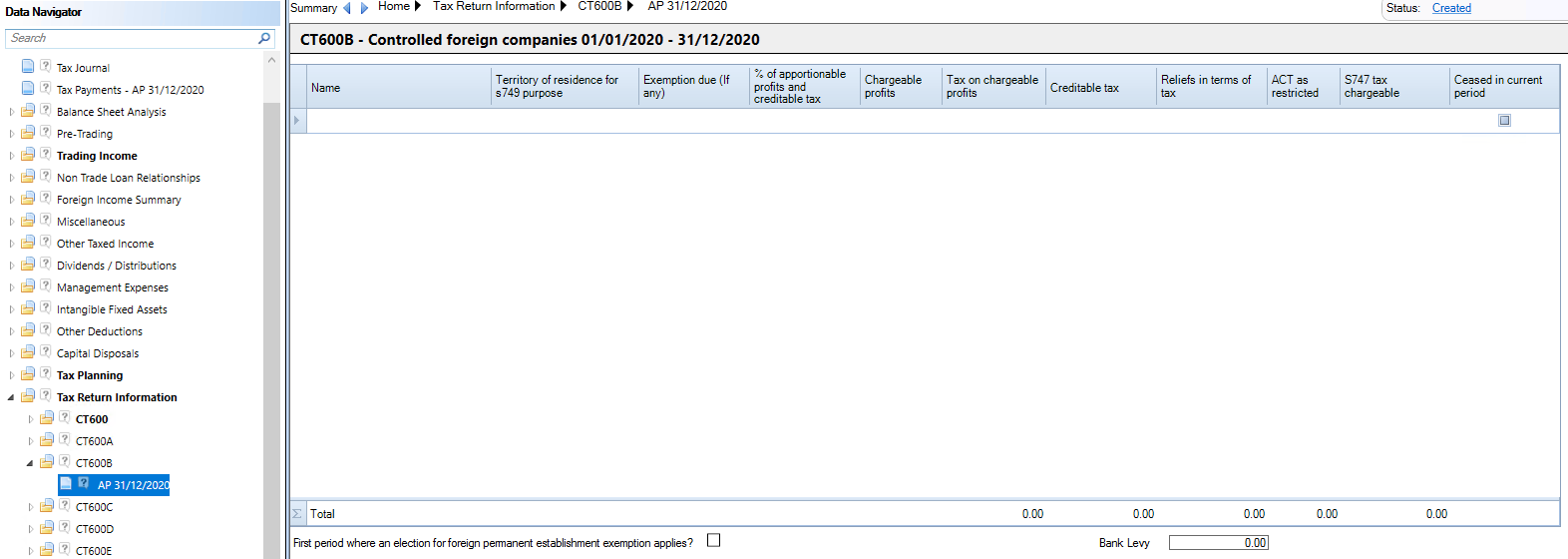The image size is (1568, 559).
Task: Go to previous page with left arrow
Action: tap(347, 8)
